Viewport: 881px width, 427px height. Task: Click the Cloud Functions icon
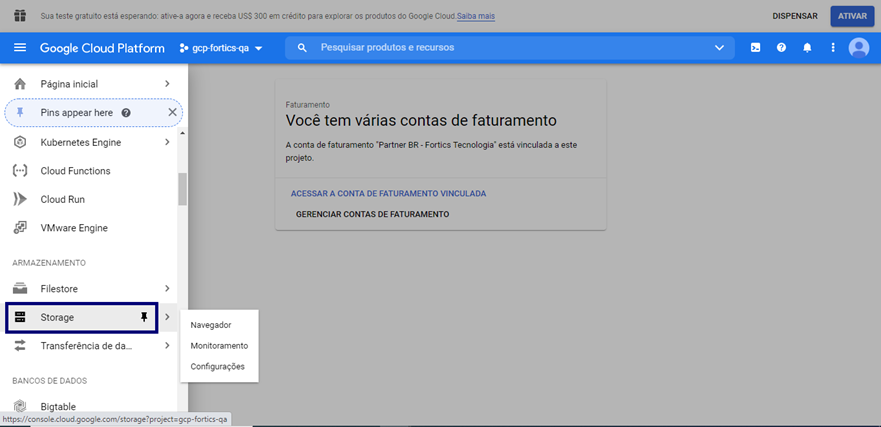pos(20,171)
